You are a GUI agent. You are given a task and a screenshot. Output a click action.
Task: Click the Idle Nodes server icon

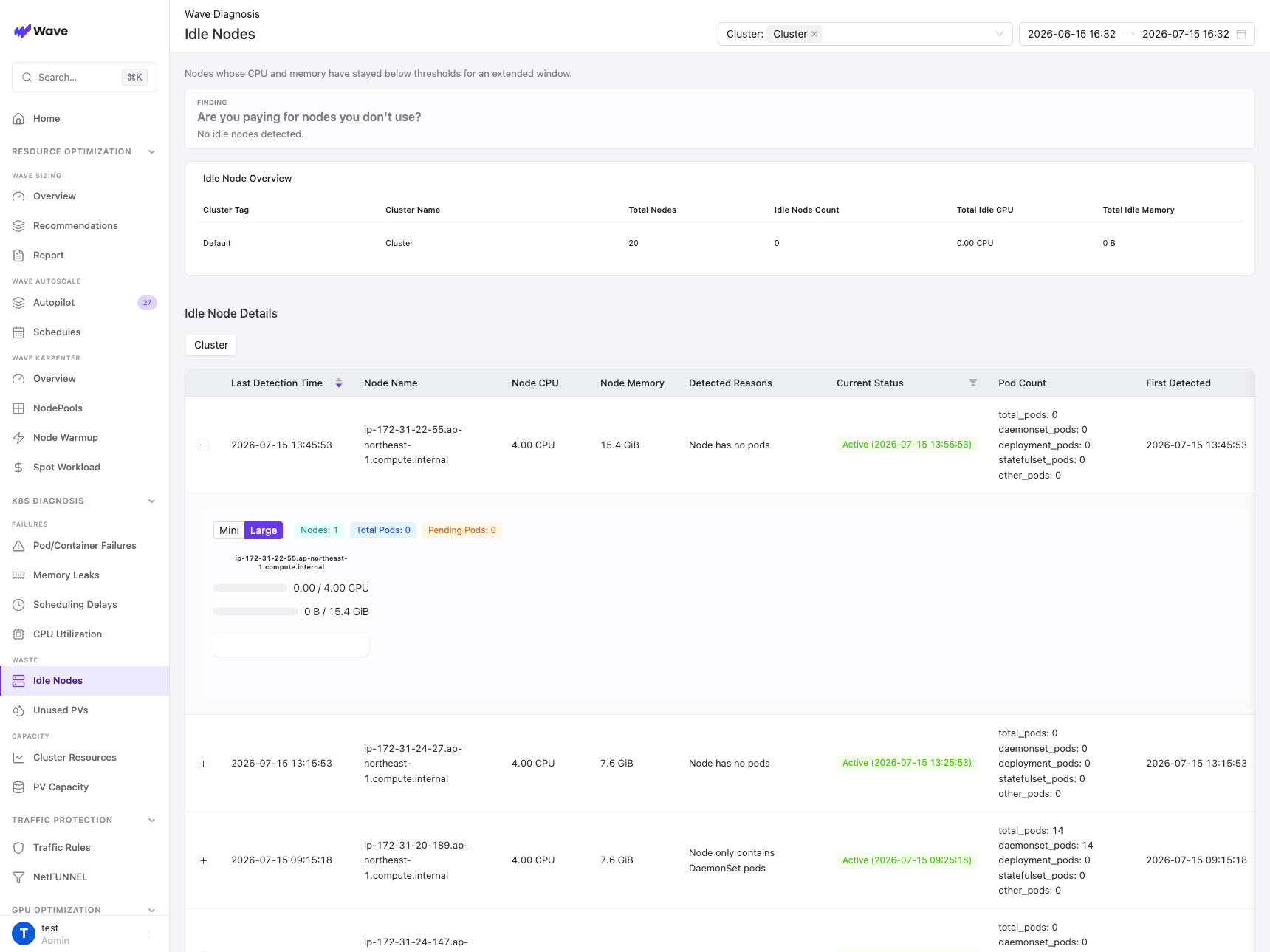pyautogui.click(x=18, y=681)
